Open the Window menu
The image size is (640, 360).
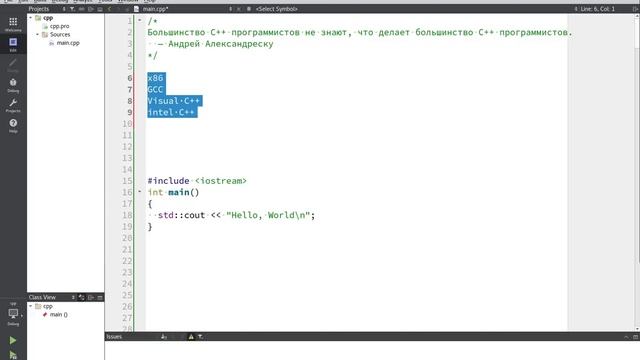(128, 1)
